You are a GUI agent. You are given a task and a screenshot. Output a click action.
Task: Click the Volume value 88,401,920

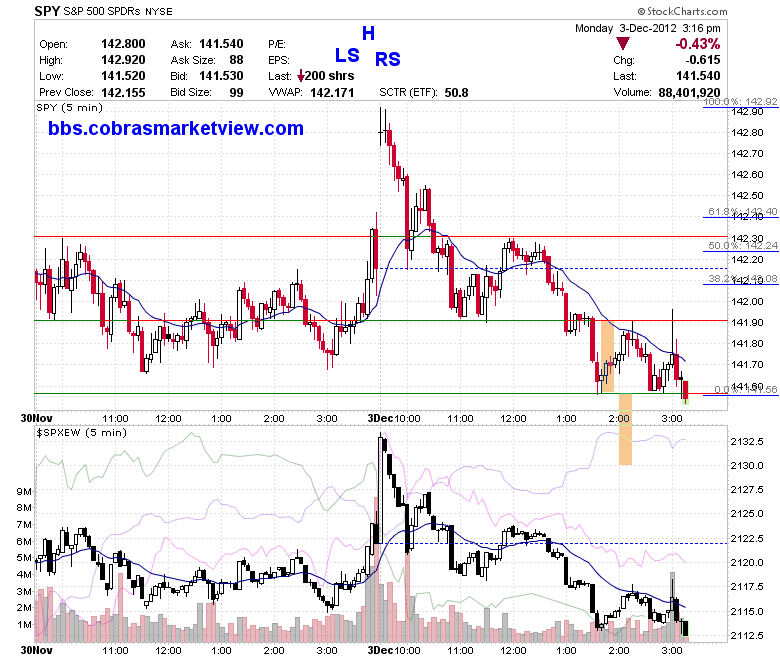click(x=689, y=93)
